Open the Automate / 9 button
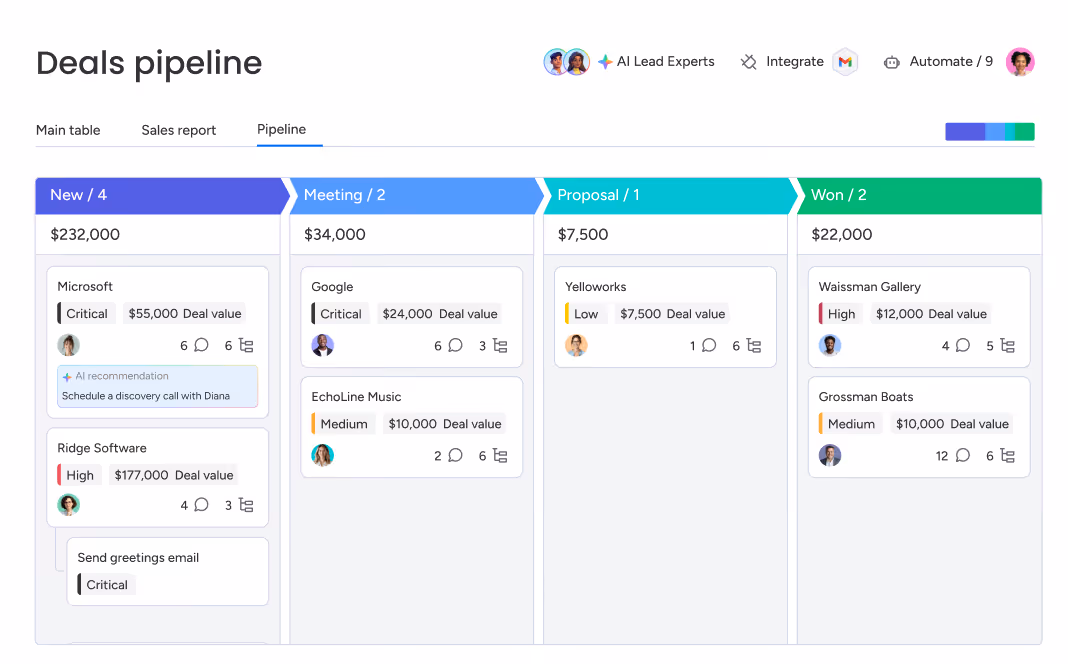The height and width of the screenshot is (664, 1068). [x=951, y=62]
